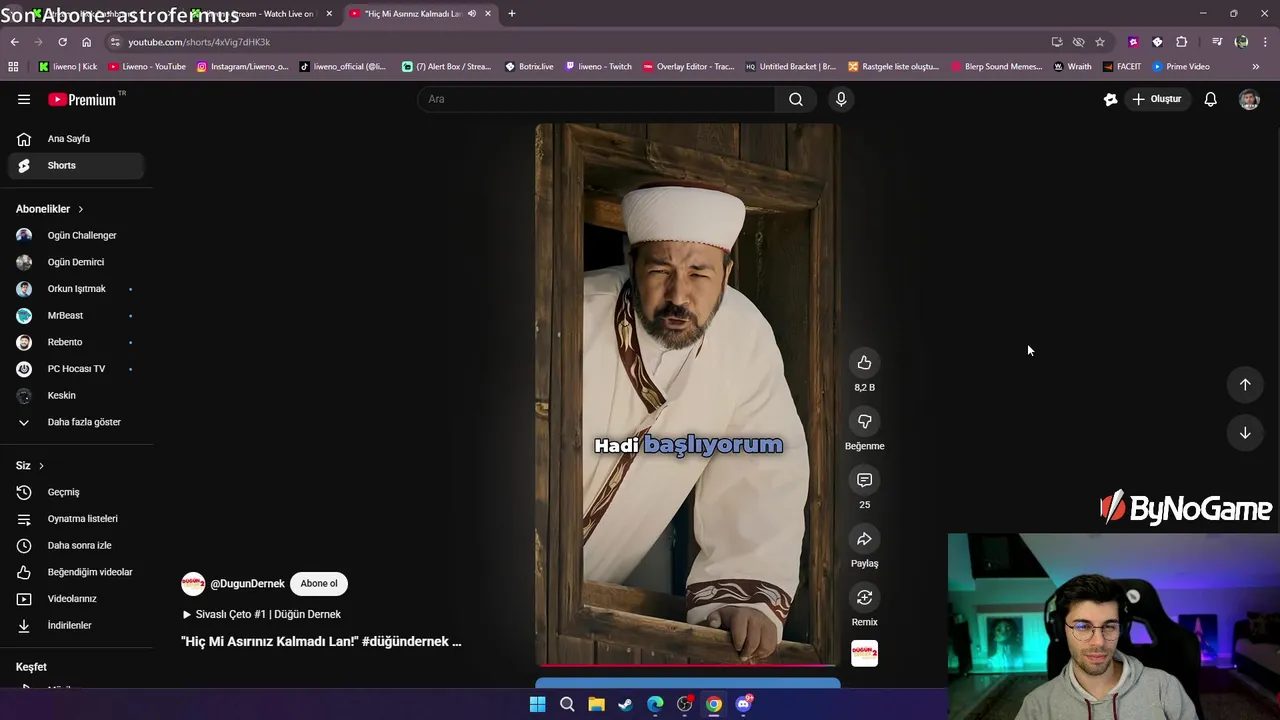Open the Düğün 2 sound thumbnail
The image size is (1280, 720).
(864, 653)
